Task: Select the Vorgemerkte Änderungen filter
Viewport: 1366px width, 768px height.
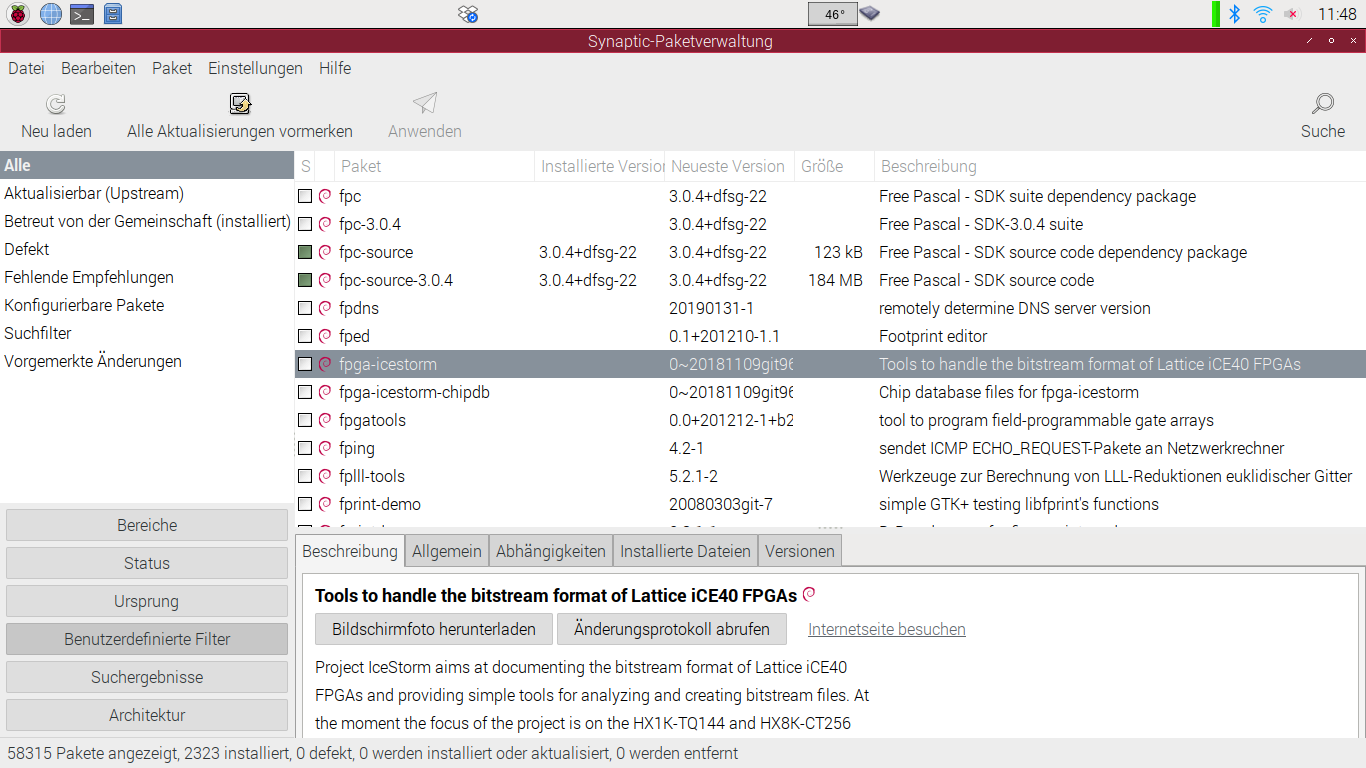Action: point(93,361)
